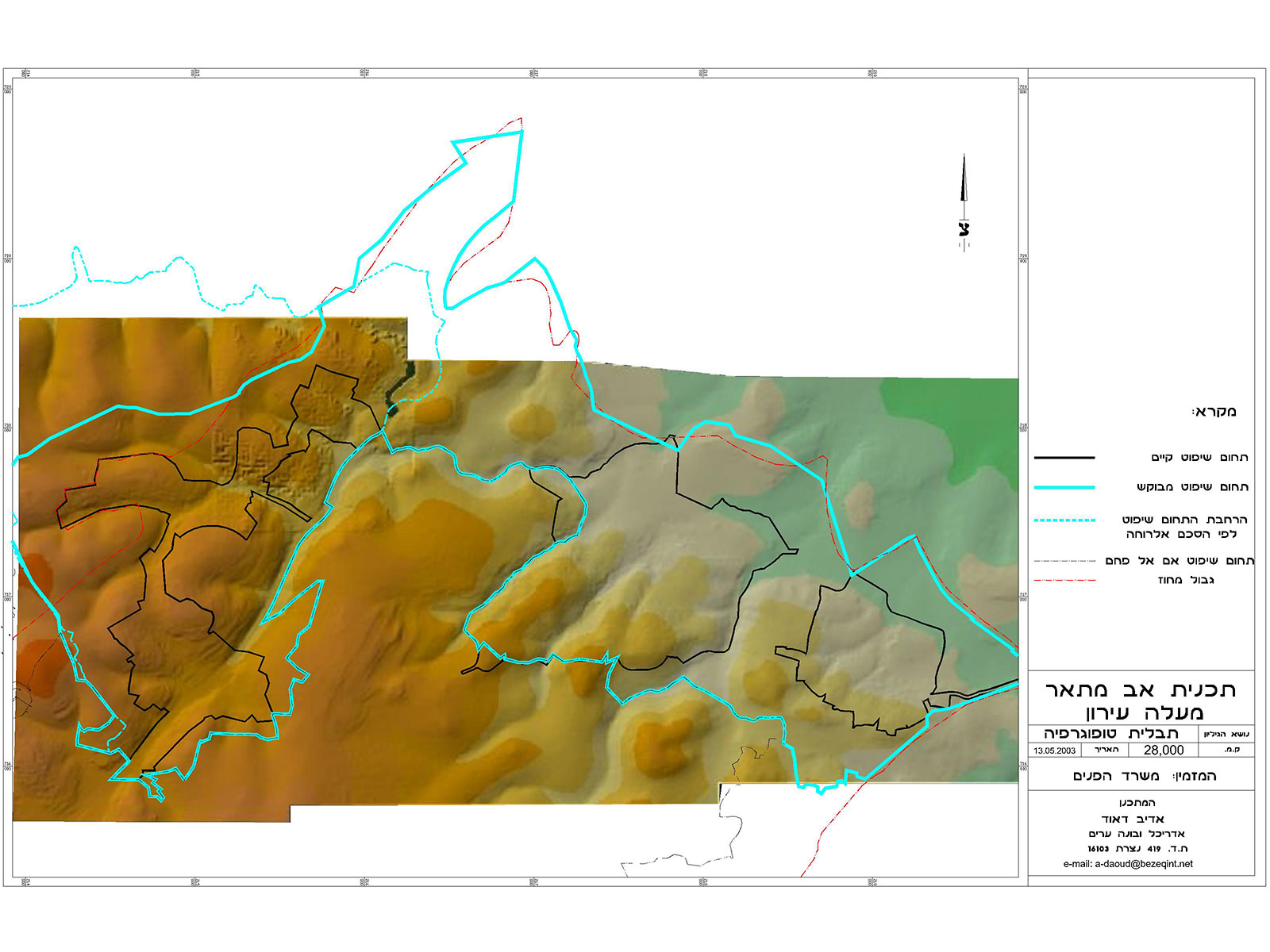The image size is (1270, 952).
Task: Click the 'תחום שיפוט אם אל פחם' label
Action: coord(1179,561)
